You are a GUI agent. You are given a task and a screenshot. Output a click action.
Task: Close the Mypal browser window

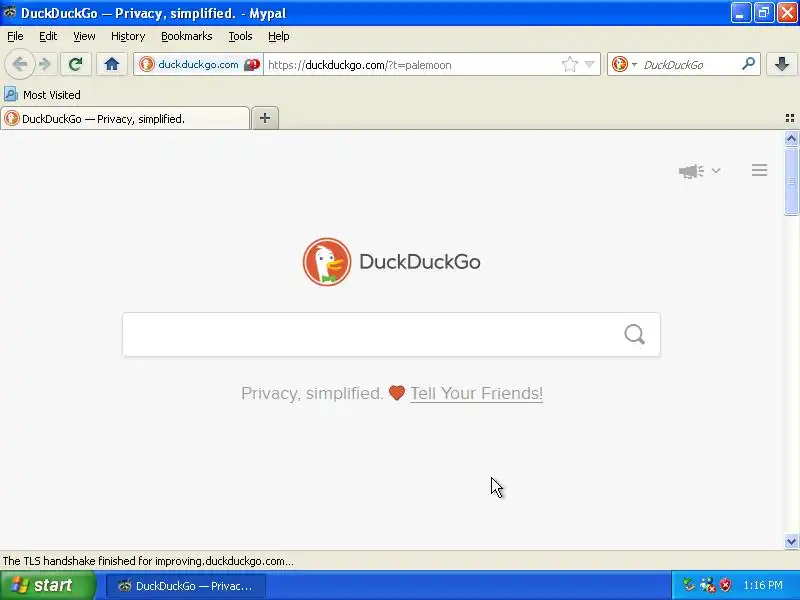tap(787, 13)
